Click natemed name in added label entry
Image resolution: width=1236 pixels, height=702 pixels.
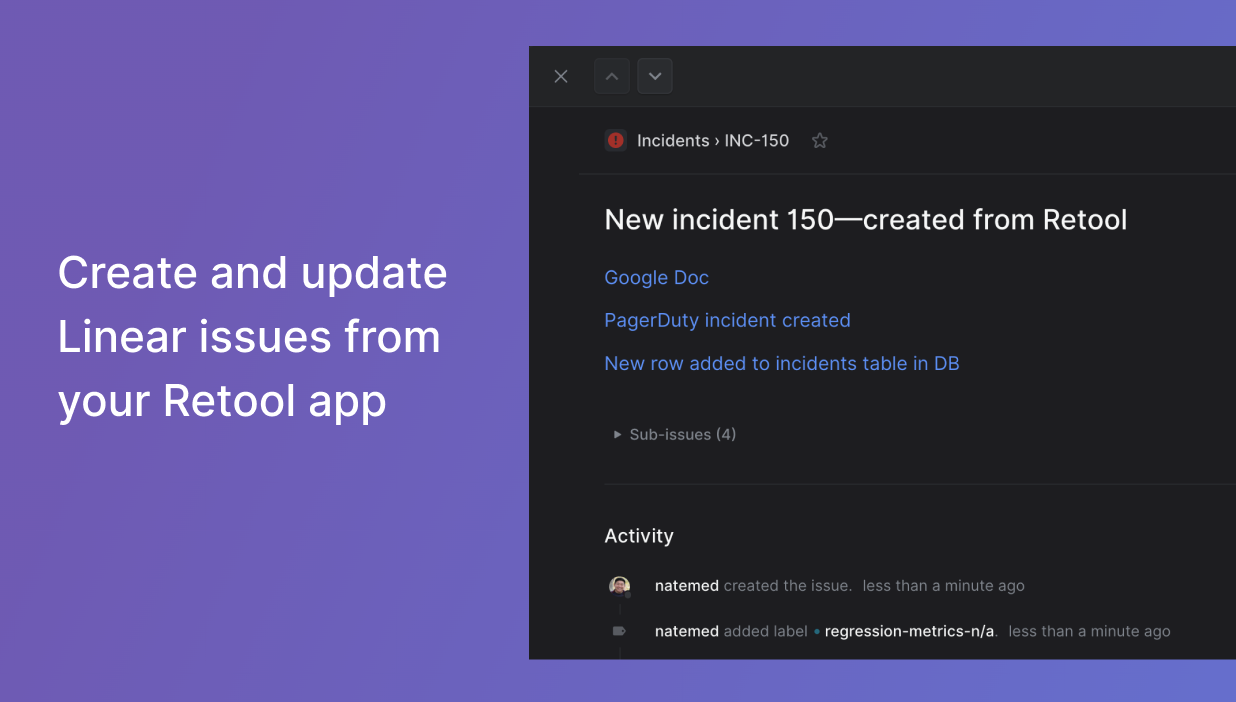[x=687, y=631]
